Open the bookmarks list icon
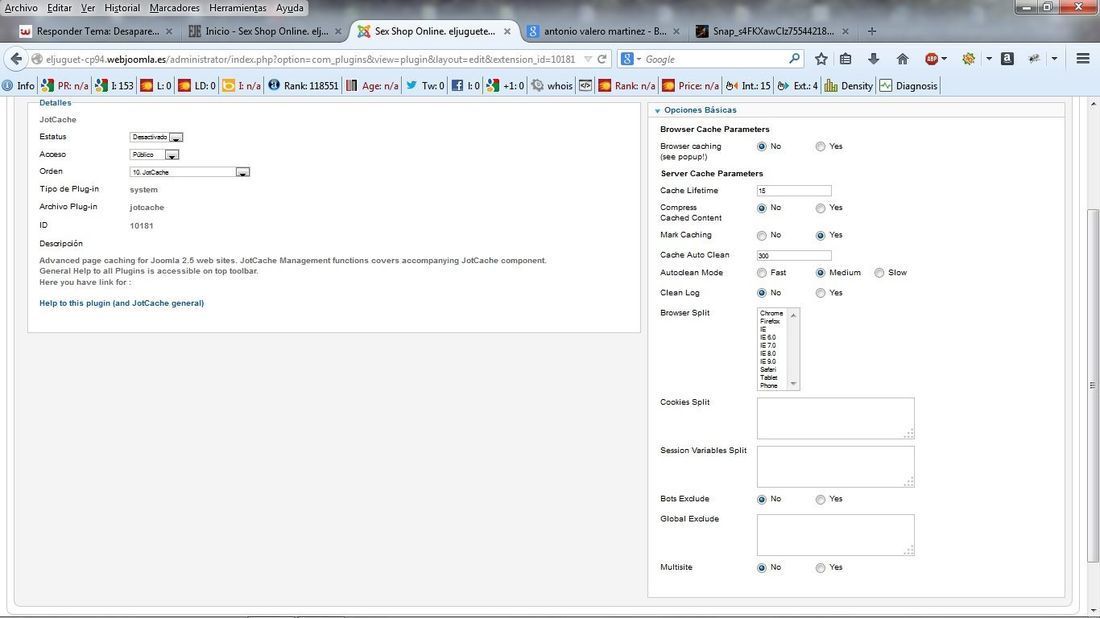 pos(846,59)
